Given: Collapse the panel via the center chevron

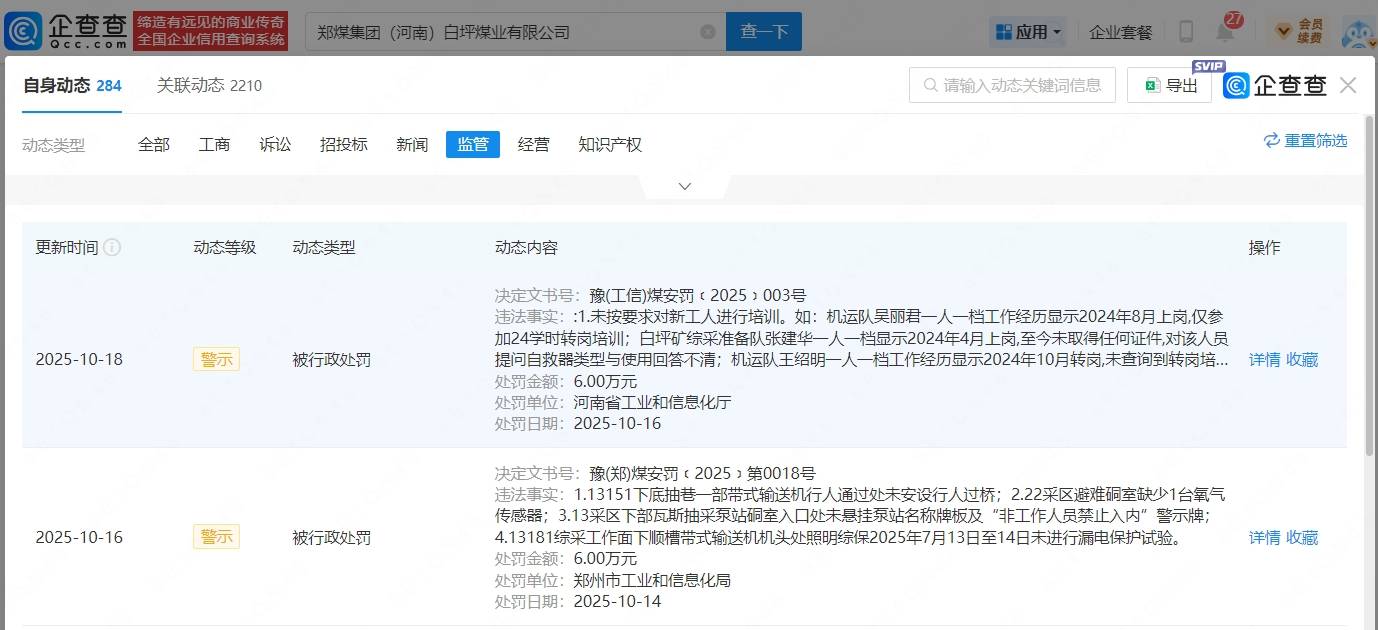Looking at the screenshot, I should (684, 185).
